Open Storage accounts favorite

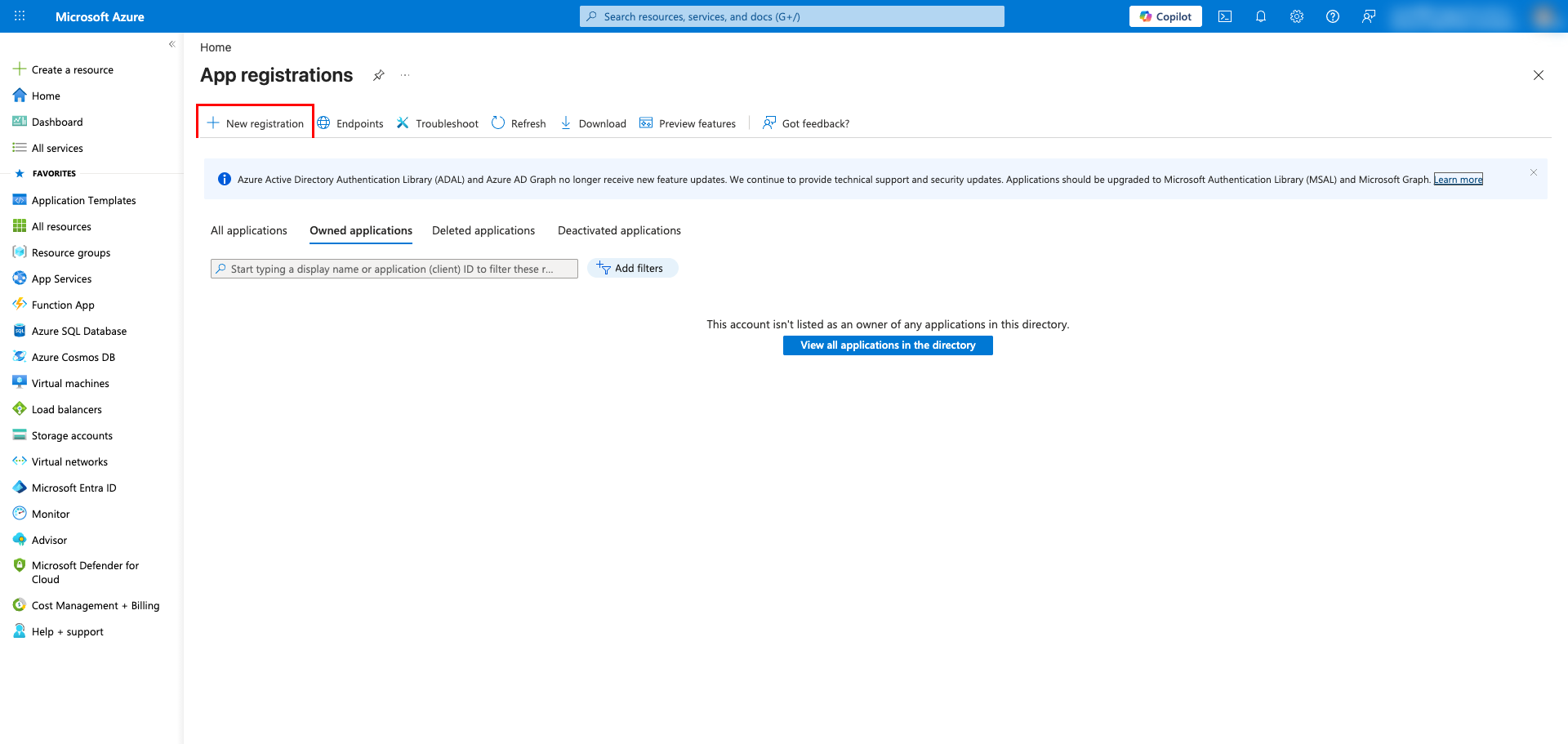[x=72, y=435]
